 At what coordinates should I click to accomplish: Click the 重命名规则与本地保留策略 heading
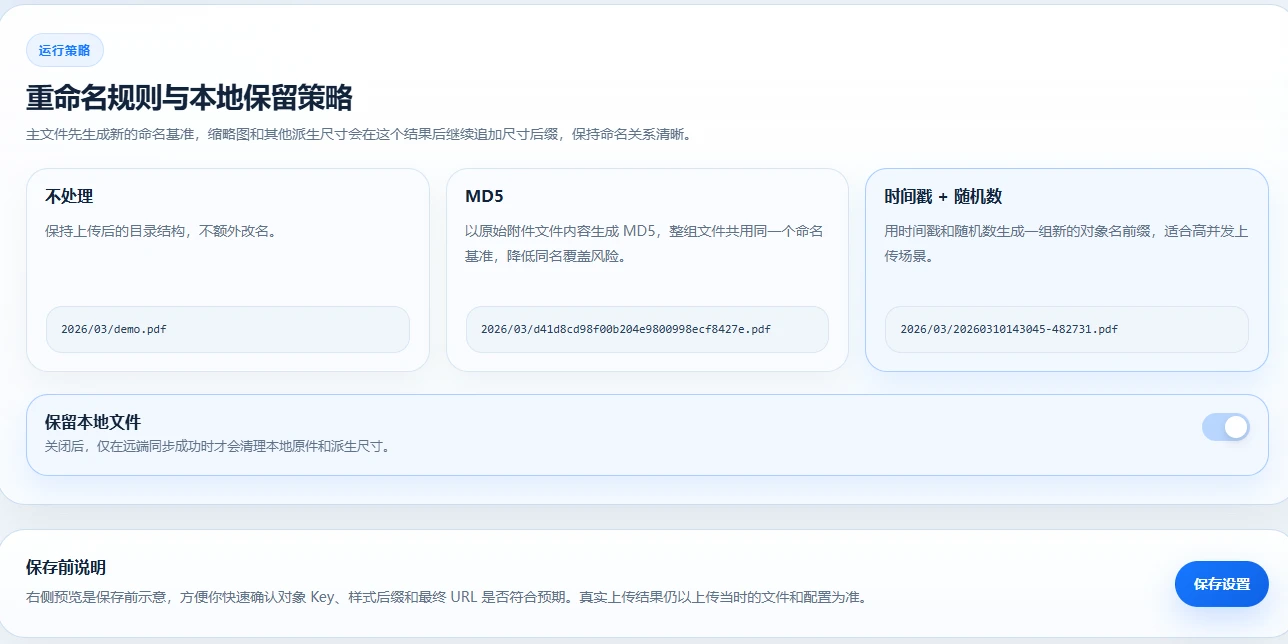coord(189,98)
